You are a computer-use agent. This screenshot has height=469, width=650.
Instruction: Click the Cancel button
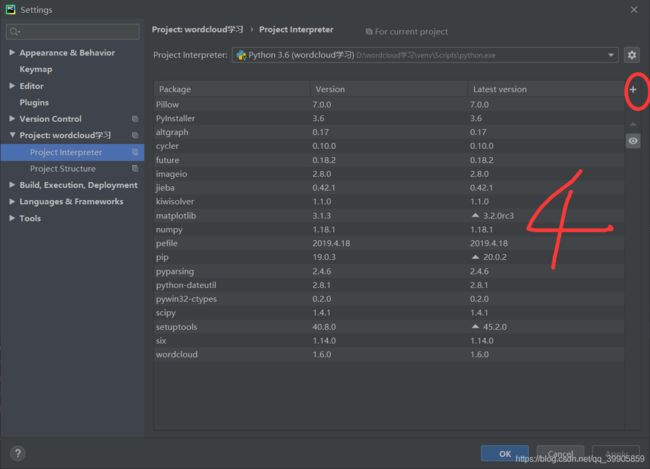pyautogui.click(x=560, y=454)
